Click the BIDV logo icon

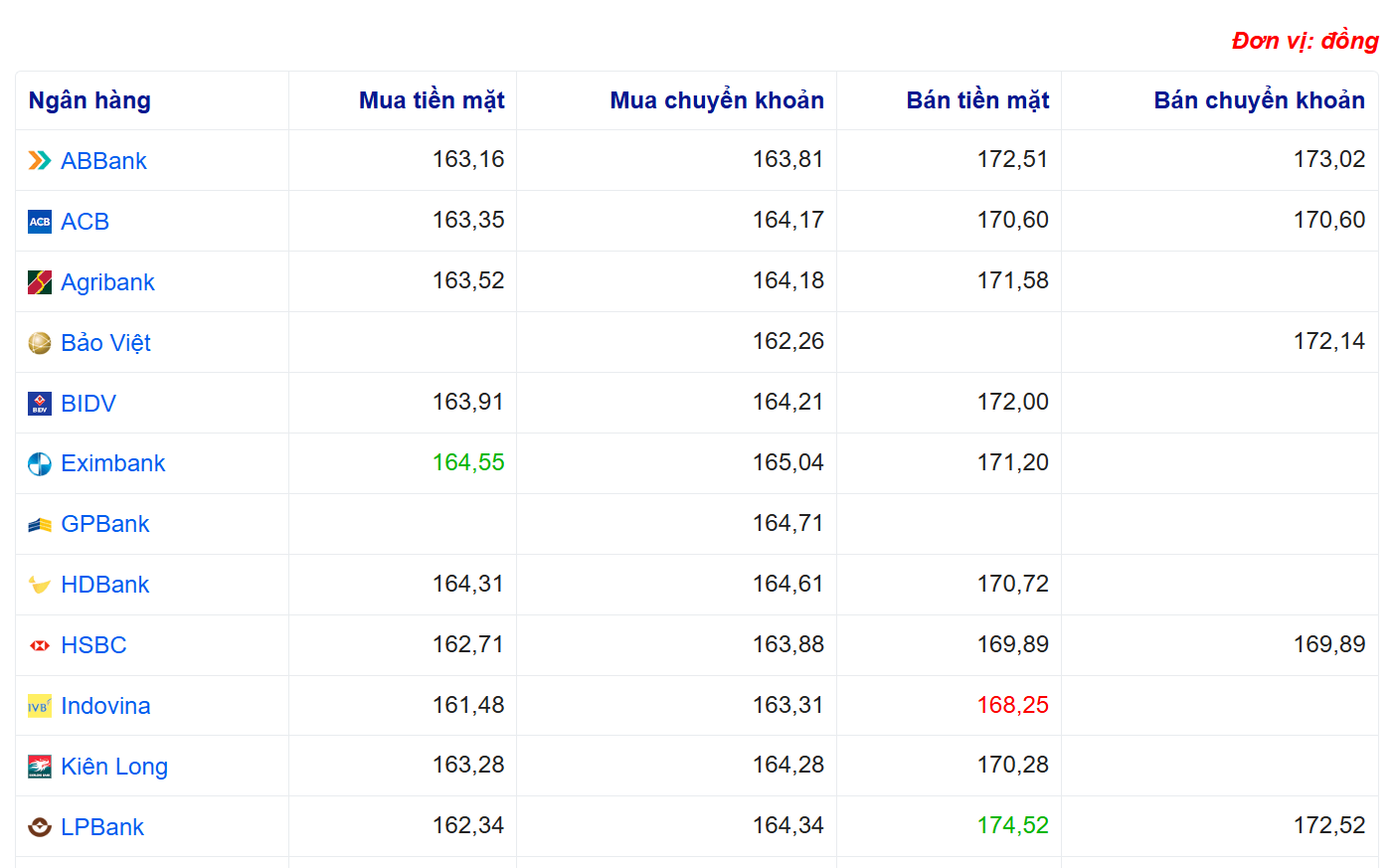coord(40,404)
